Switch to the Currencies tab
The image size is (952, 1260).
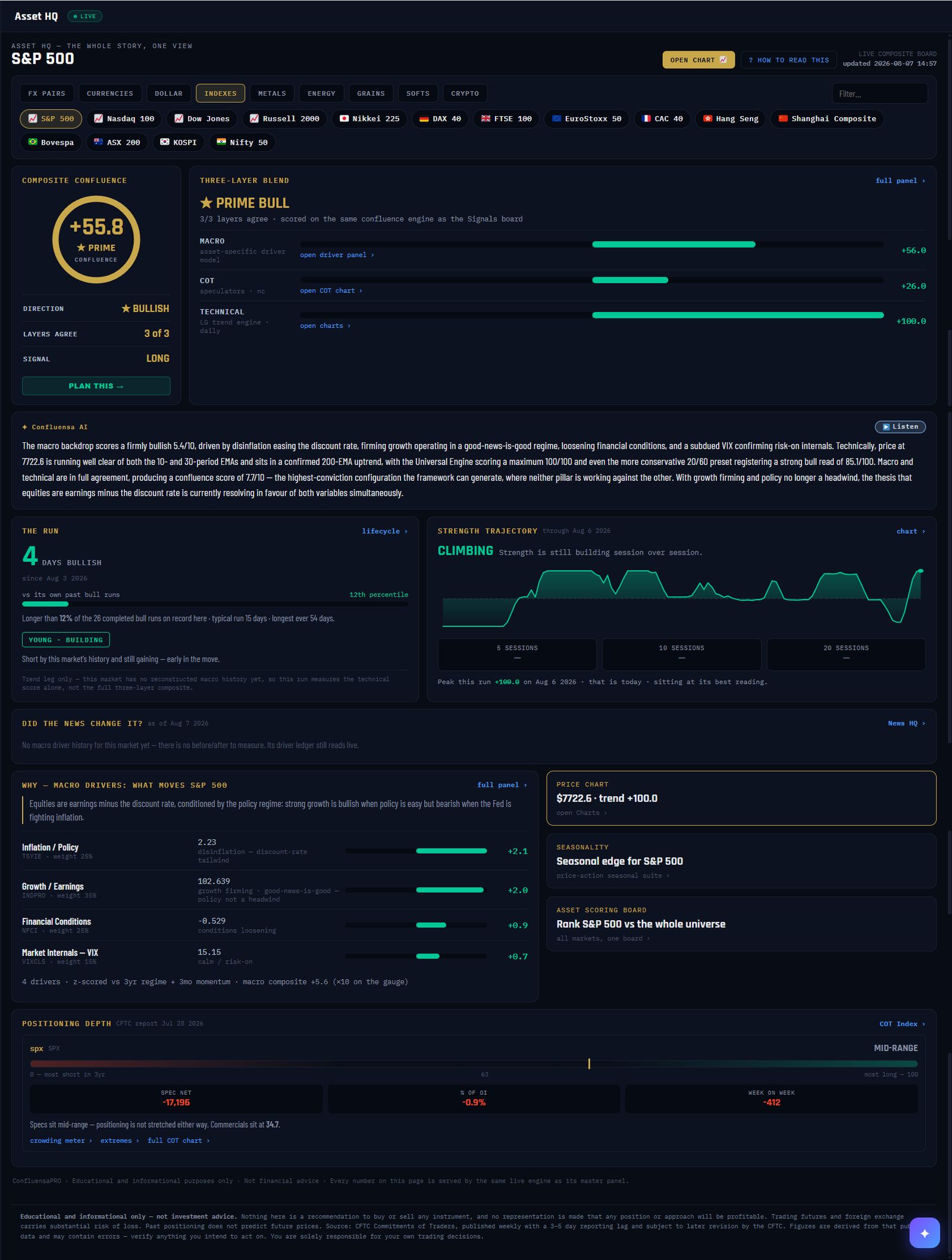110,93
